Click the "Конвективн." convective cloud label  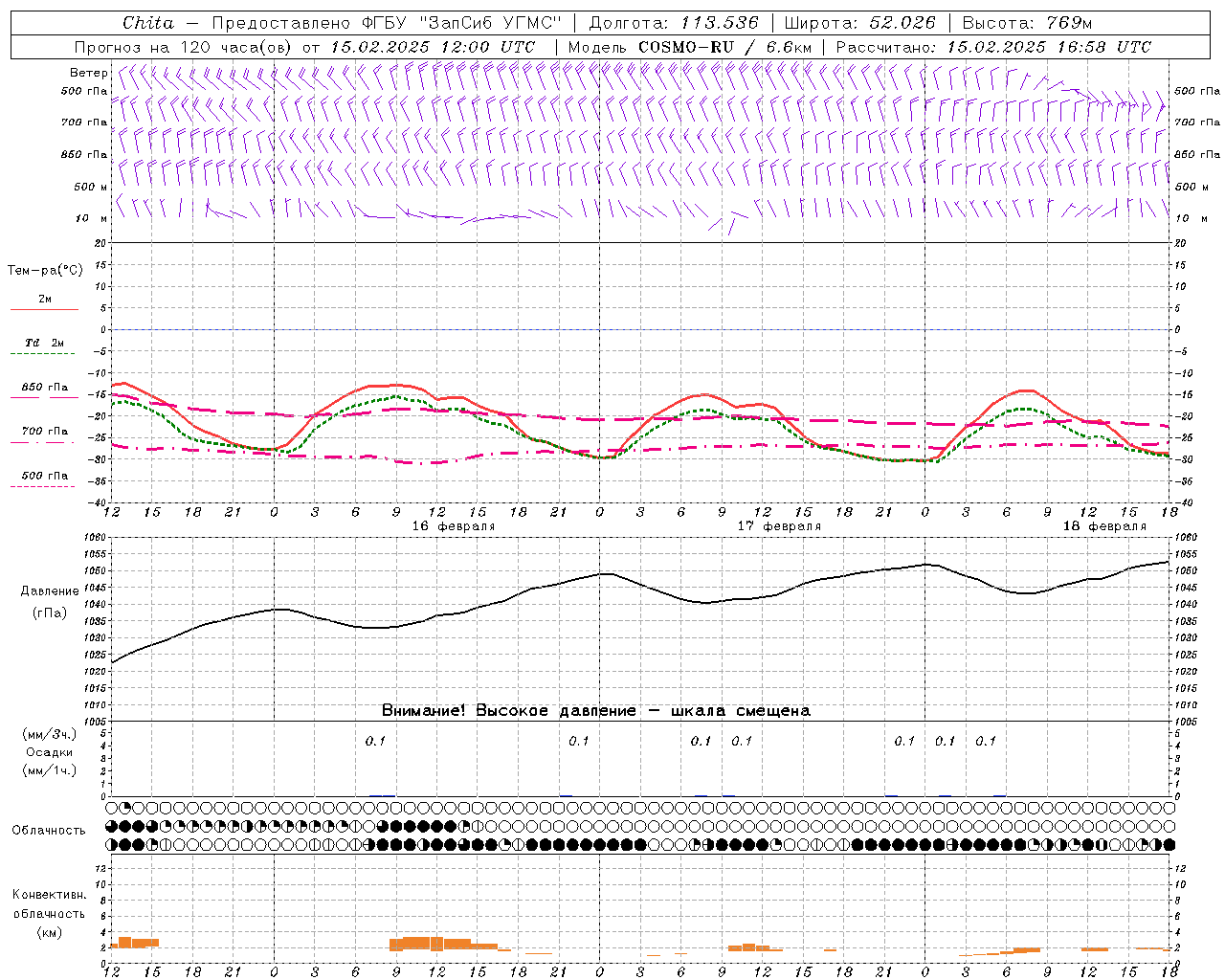coord(50,895)
